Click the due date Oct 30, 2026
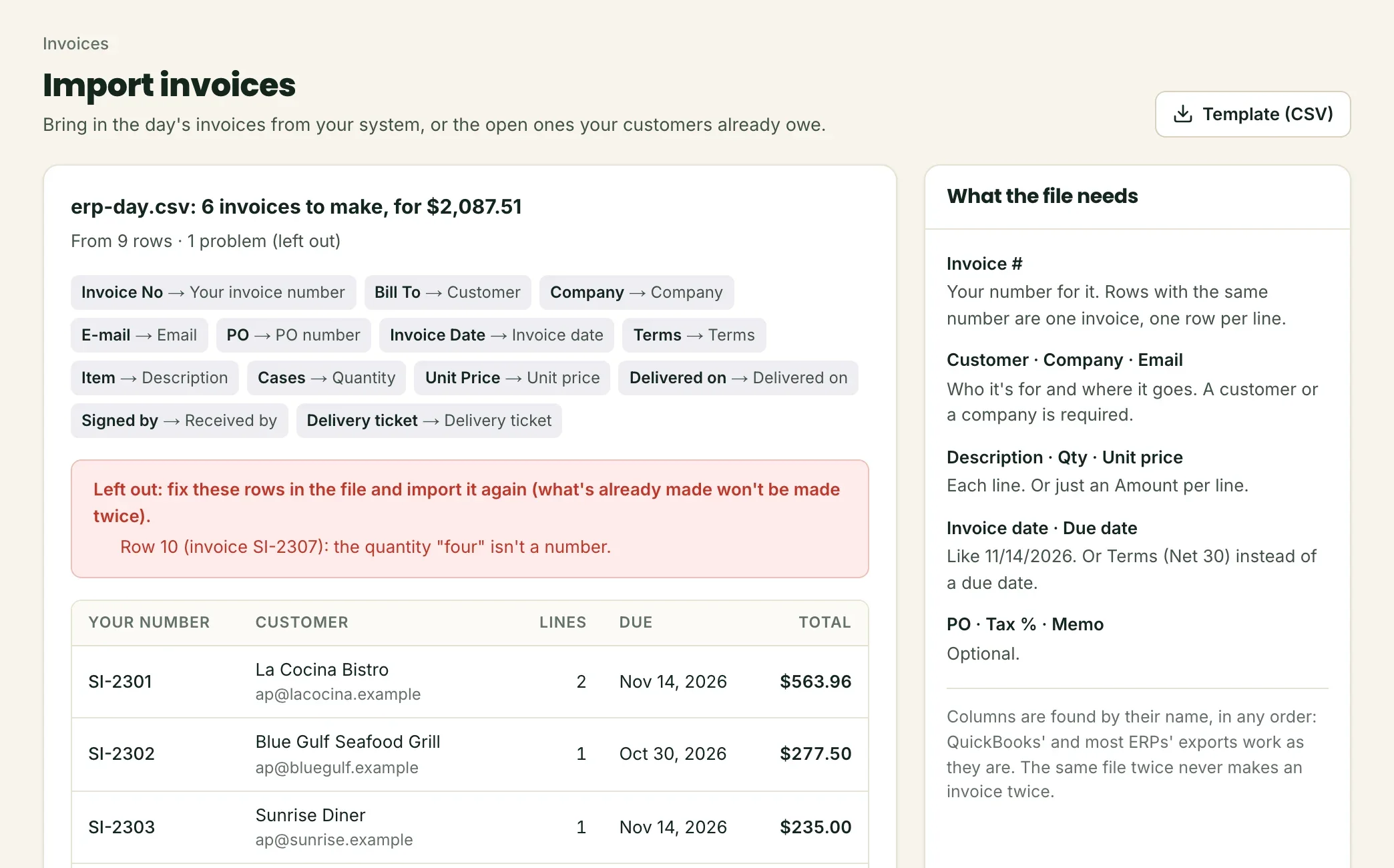This screenshot has width=1394, height=868. coord(673,754)
